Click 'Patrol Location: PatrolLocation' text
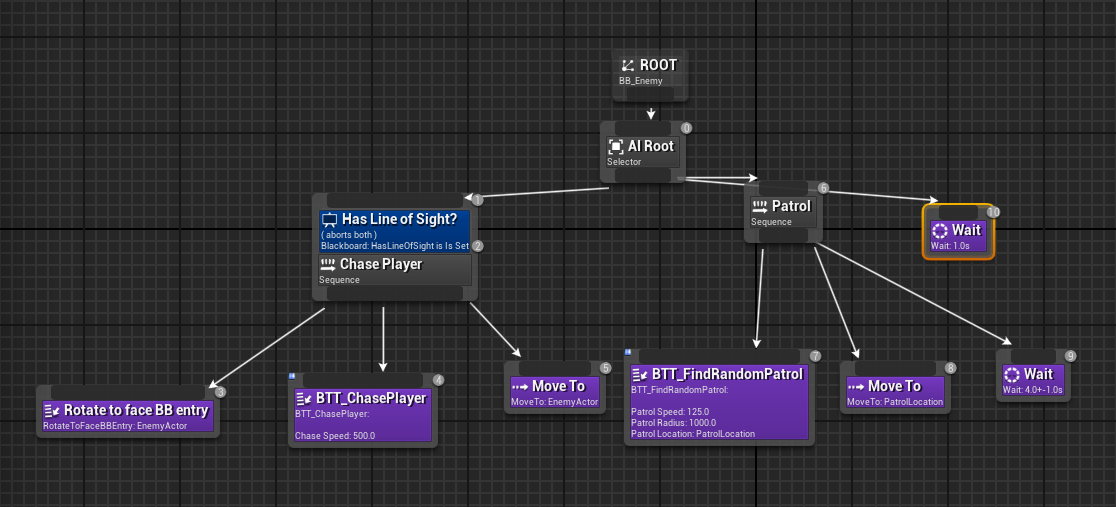 693,434
